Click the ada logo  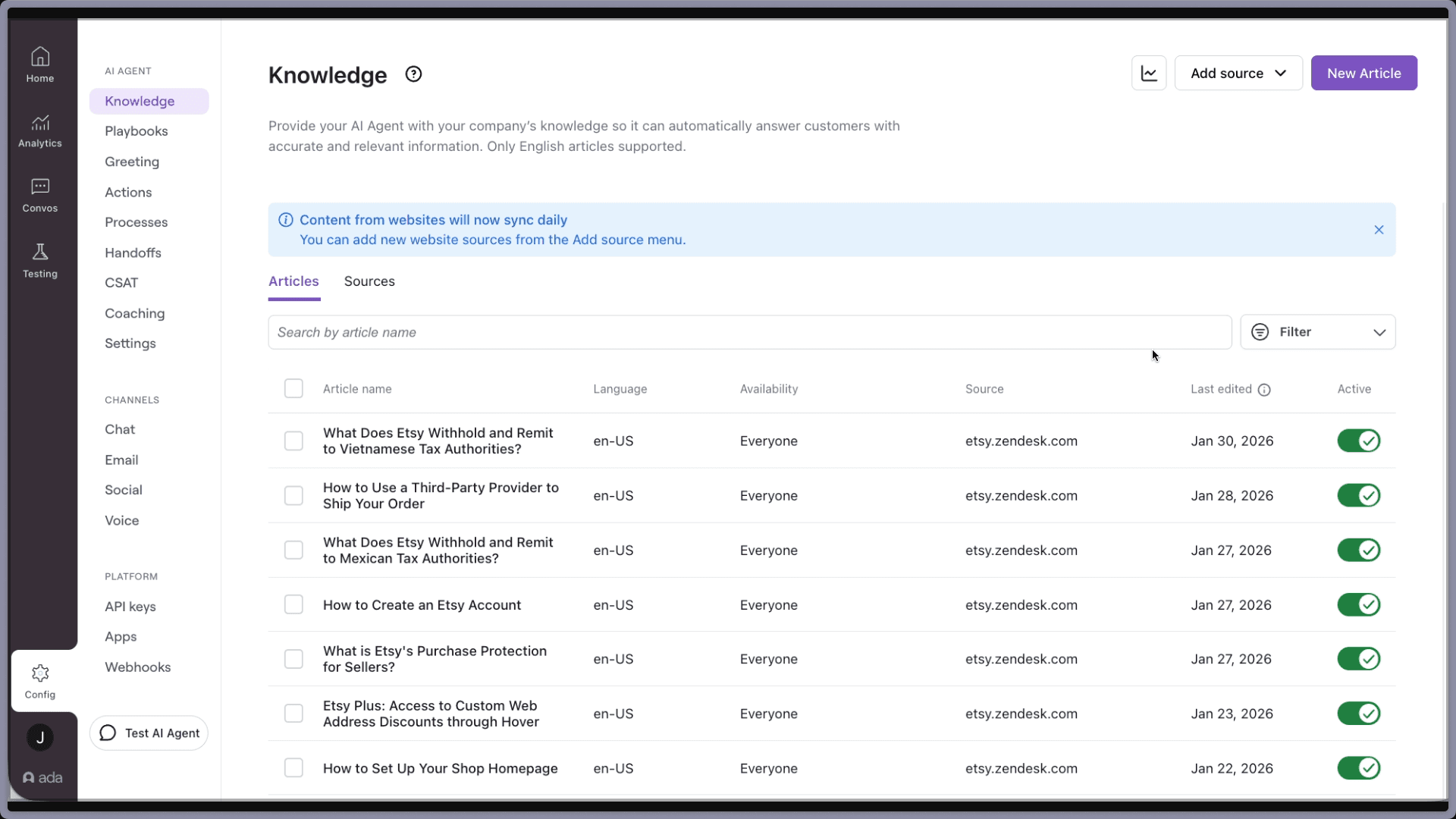(x=42, y=777)
